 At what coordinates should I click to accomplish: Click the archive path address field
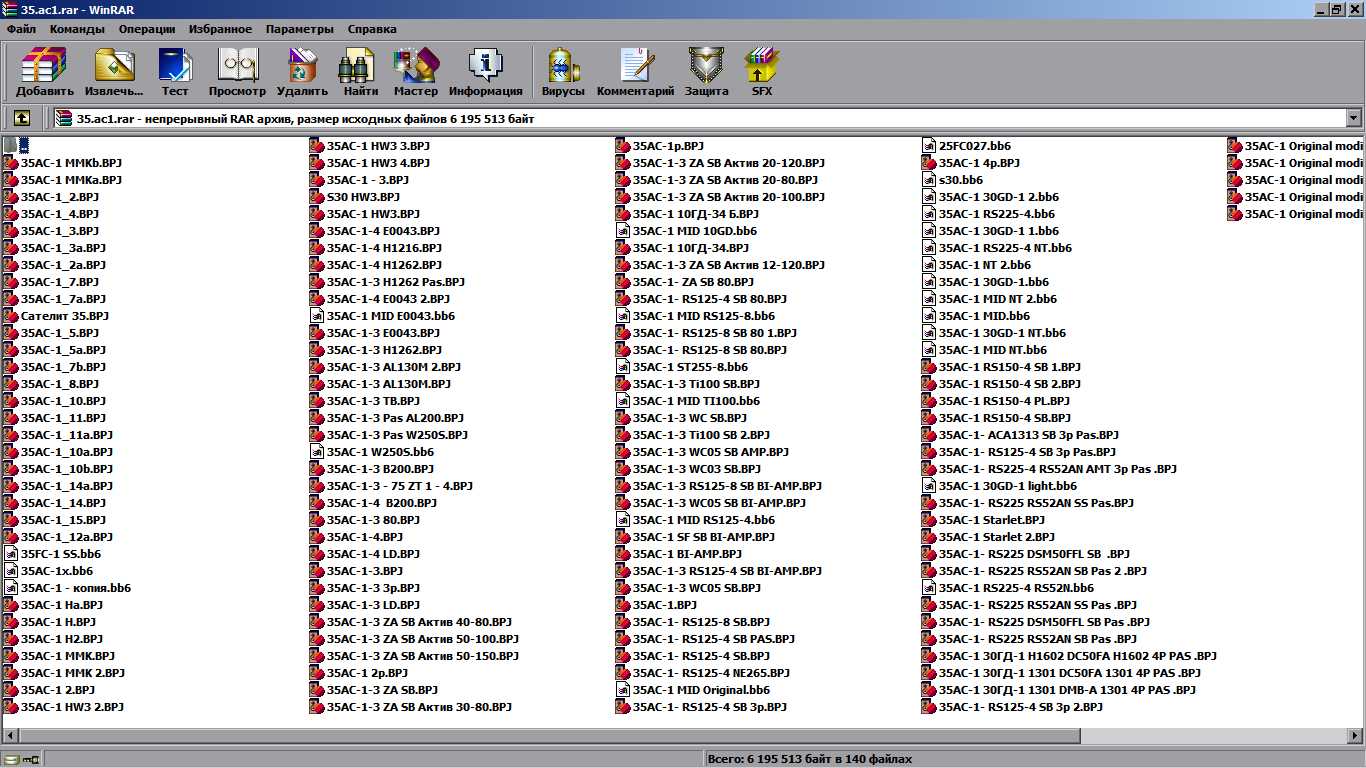[700, 118]
